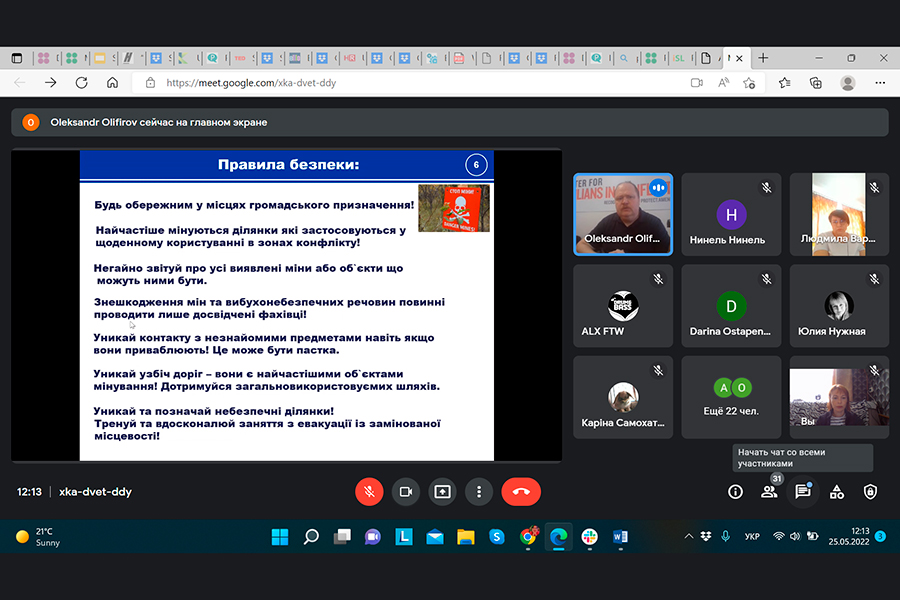Show hidden system tray icons
The width and height of the screenshot is (900, 600).
(689, 536)
